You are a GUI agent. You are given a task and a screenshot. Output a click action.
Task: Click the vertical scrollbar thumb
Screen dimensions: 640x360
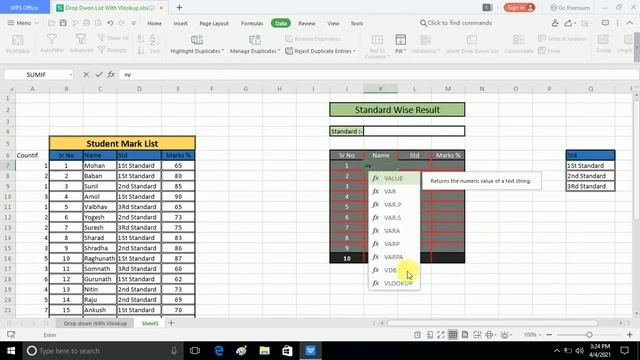click(x=637, y=160)
